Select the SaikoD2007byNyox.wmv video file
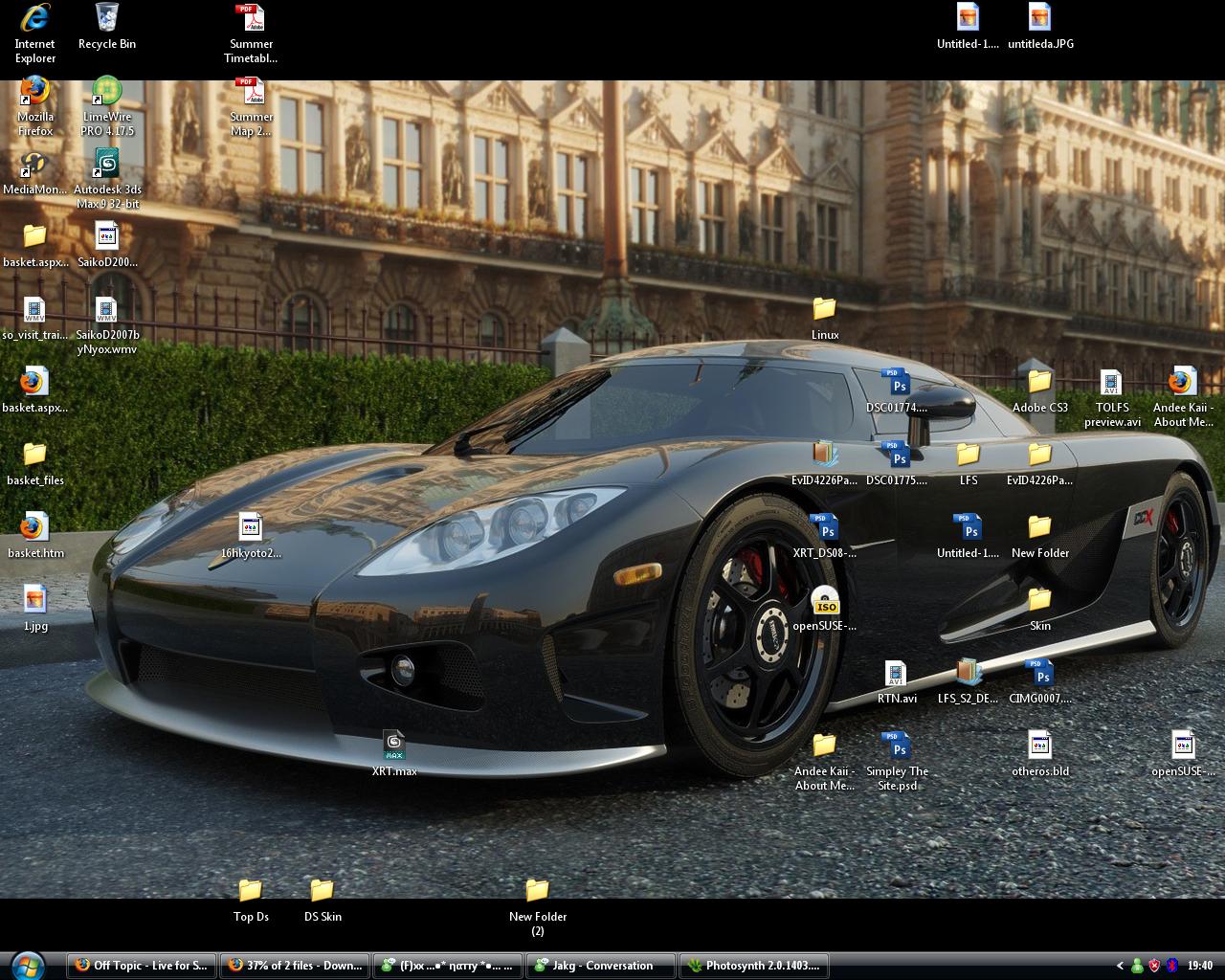 click(x=107, y=308)
